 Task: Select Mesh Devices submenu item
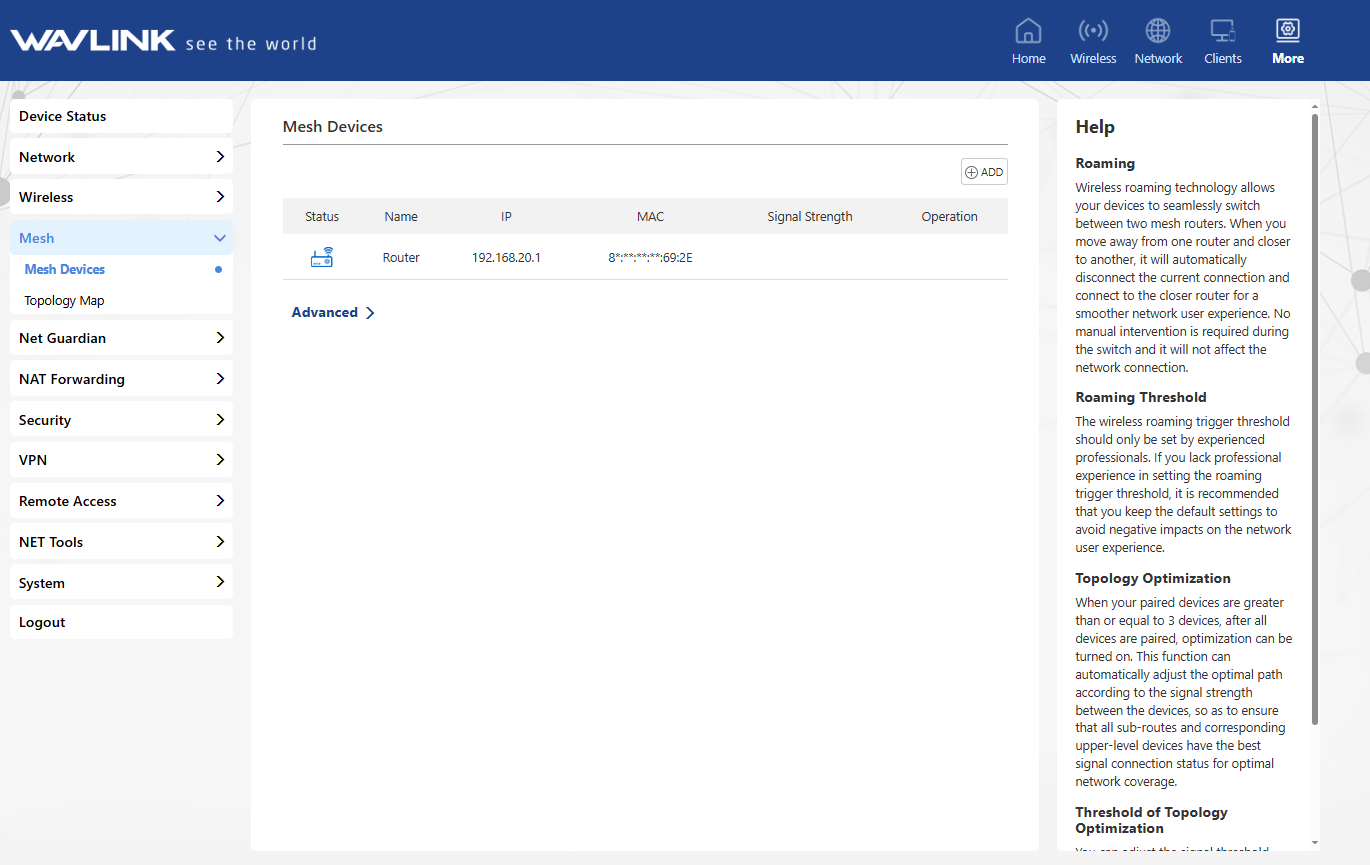point(65,270)
